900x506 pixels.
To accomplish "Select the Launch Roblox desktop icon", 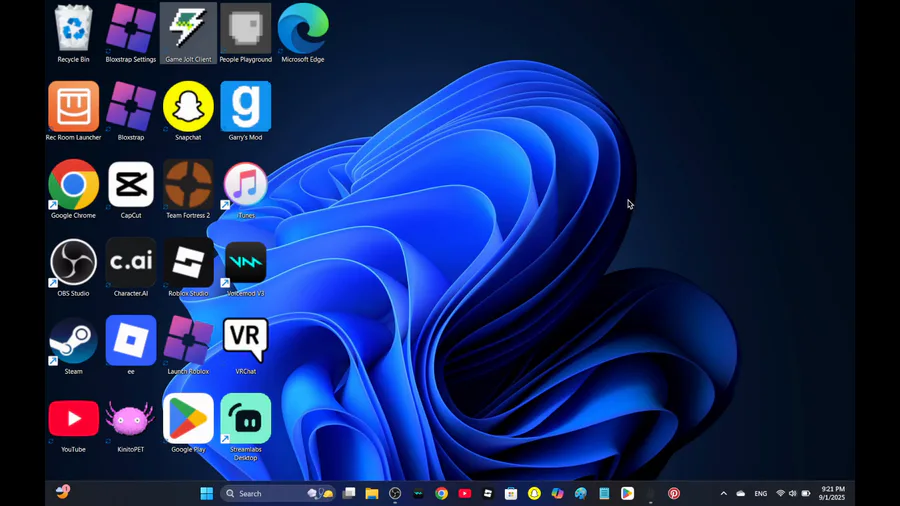I will (188, 345).
